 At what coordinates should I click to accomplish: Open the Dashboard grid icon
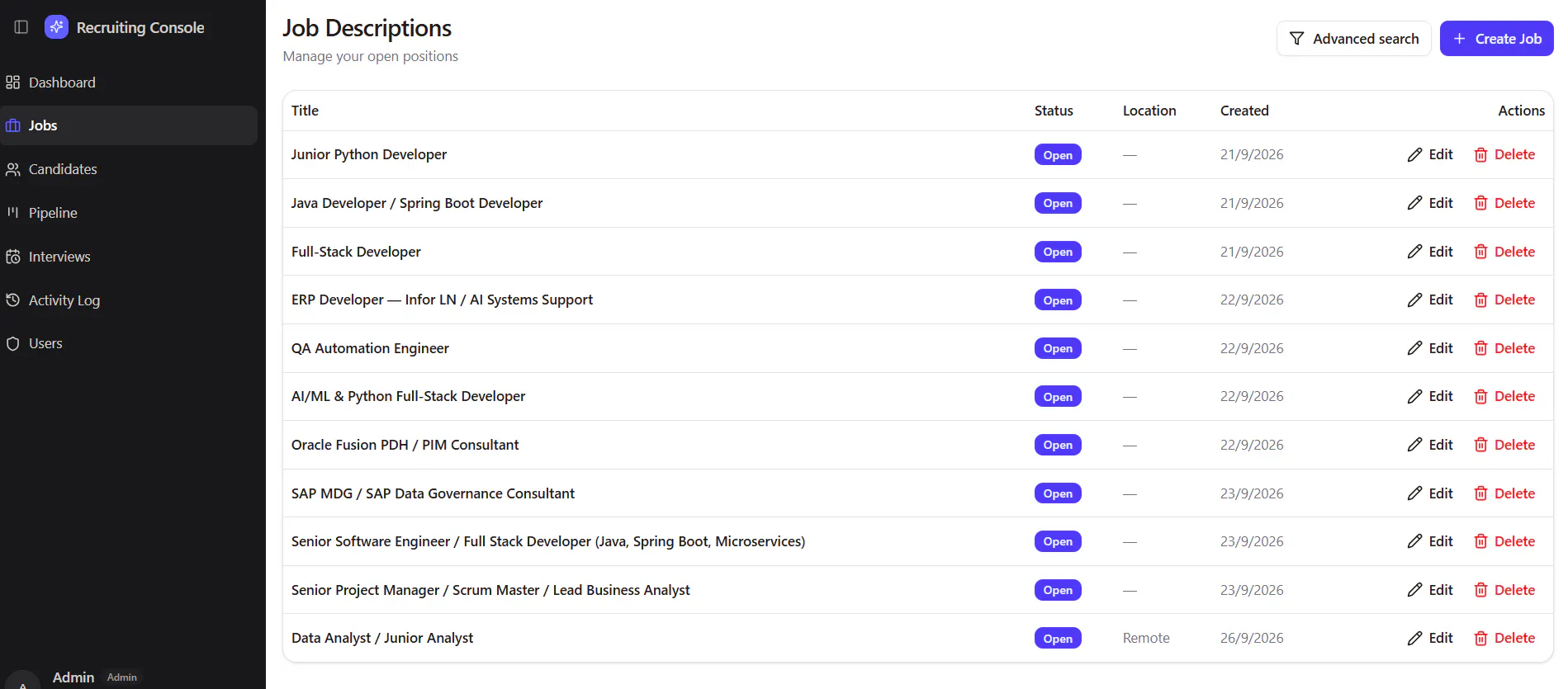(x=12, y=83)
